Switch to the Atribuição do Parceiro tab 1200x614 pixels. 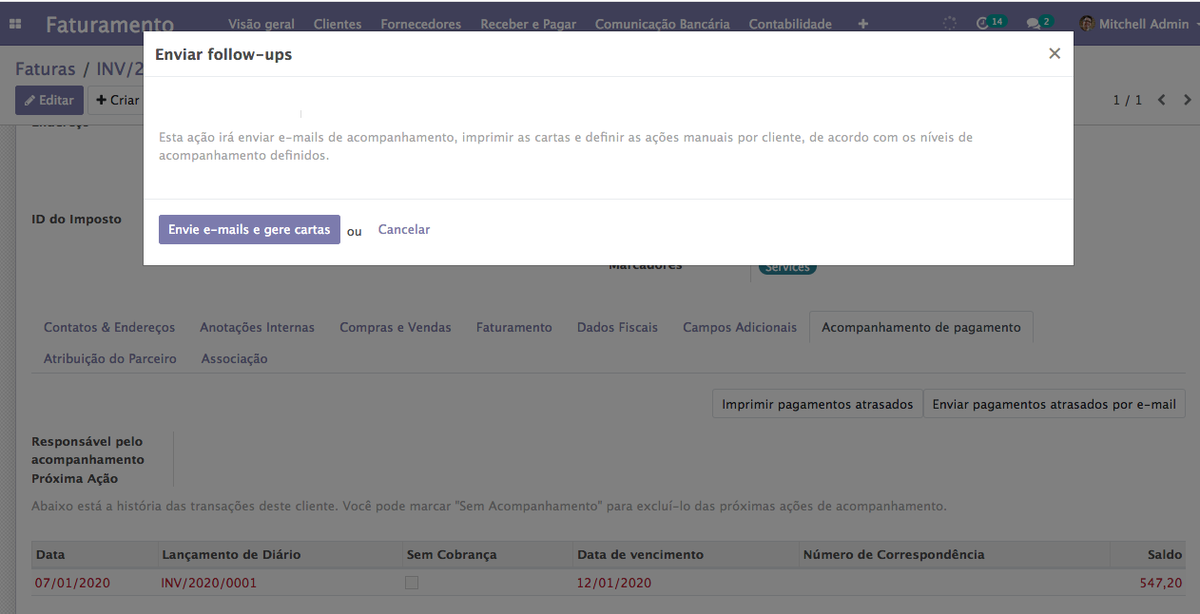coord(110,358)
